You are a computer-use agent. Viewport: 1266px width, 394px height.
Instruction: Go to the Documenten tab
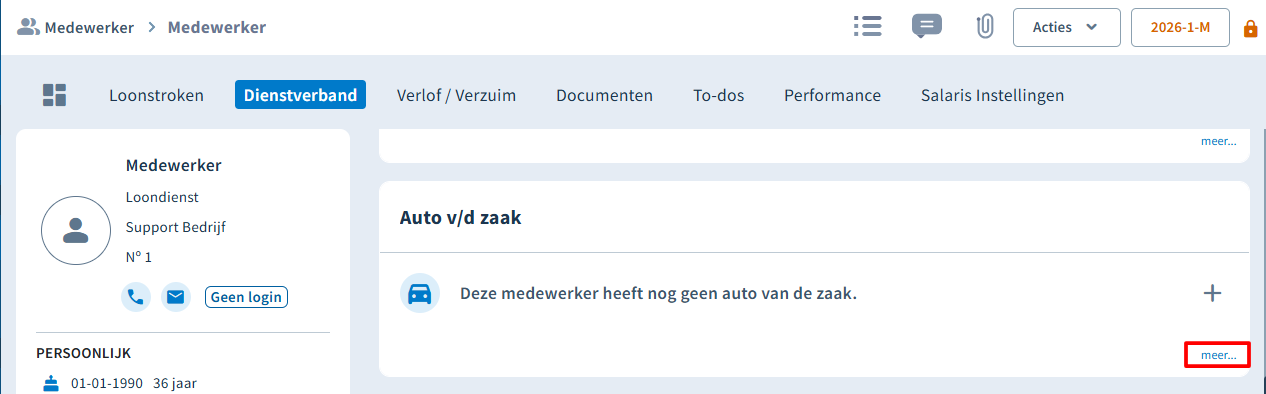[x=604, y=95]
